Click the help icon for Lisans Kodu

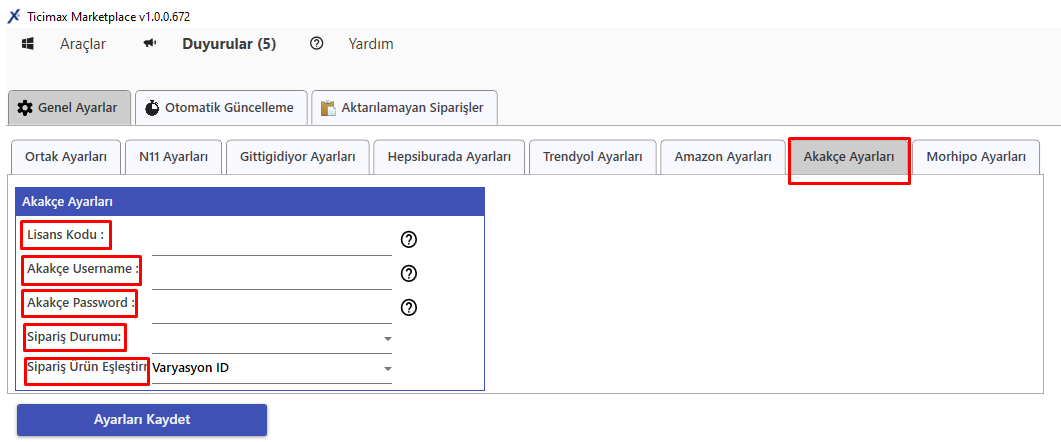[x=409, y=239]
